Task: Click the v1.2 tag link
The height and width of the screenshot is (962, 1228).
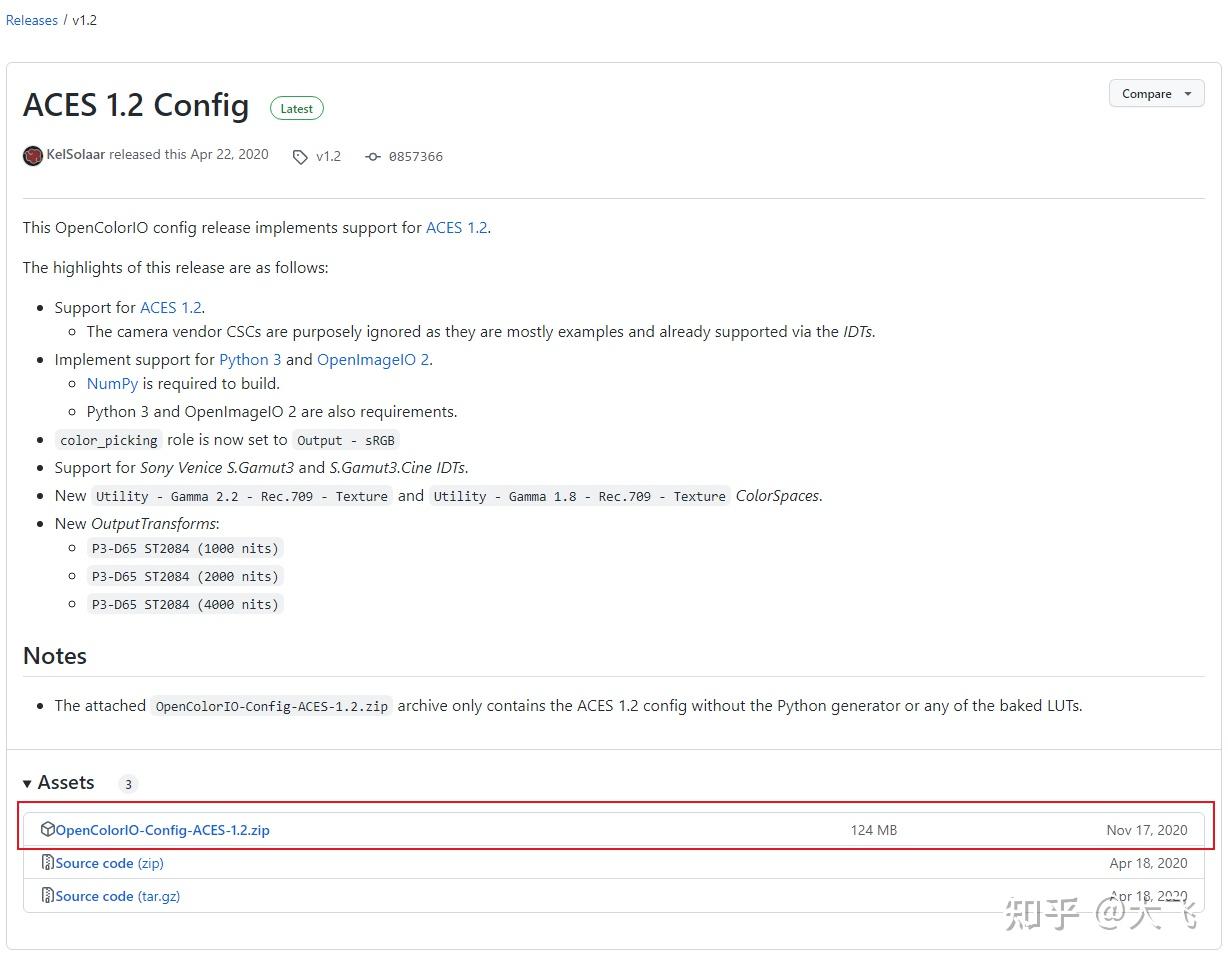Action: (x=328, y=156)
